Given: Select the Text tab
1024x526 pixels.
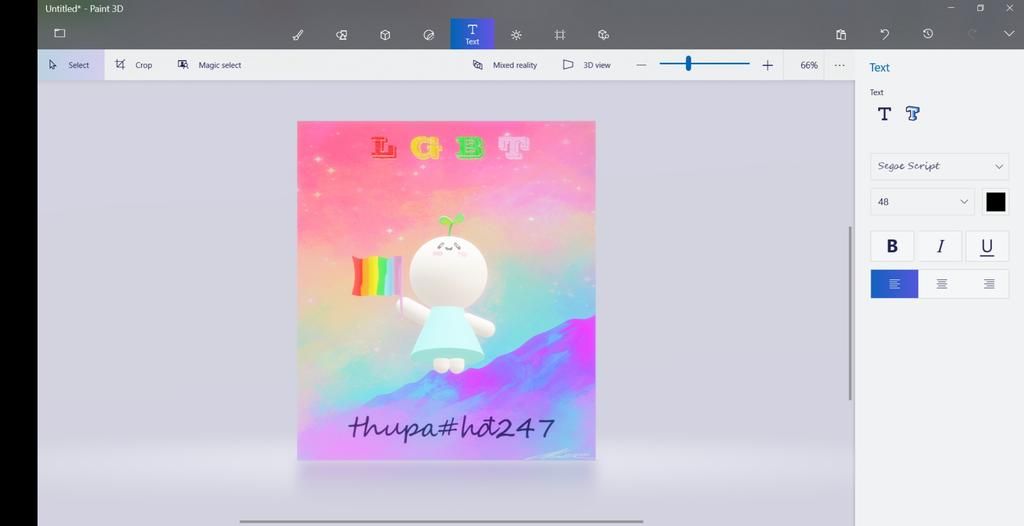Looking at the screenshot, I should tap(472, 34).
